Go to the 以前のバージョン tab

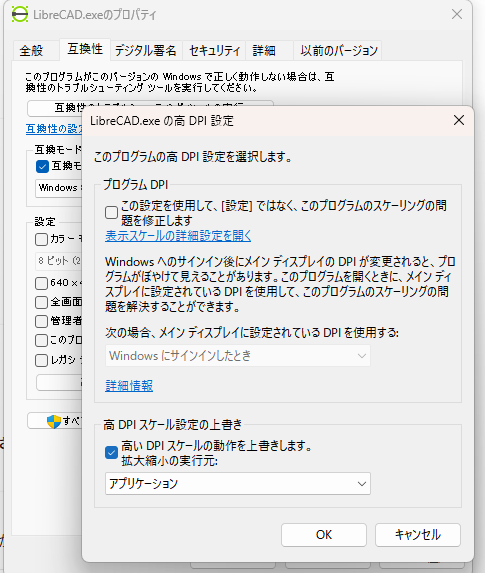[x=338, y=50]
